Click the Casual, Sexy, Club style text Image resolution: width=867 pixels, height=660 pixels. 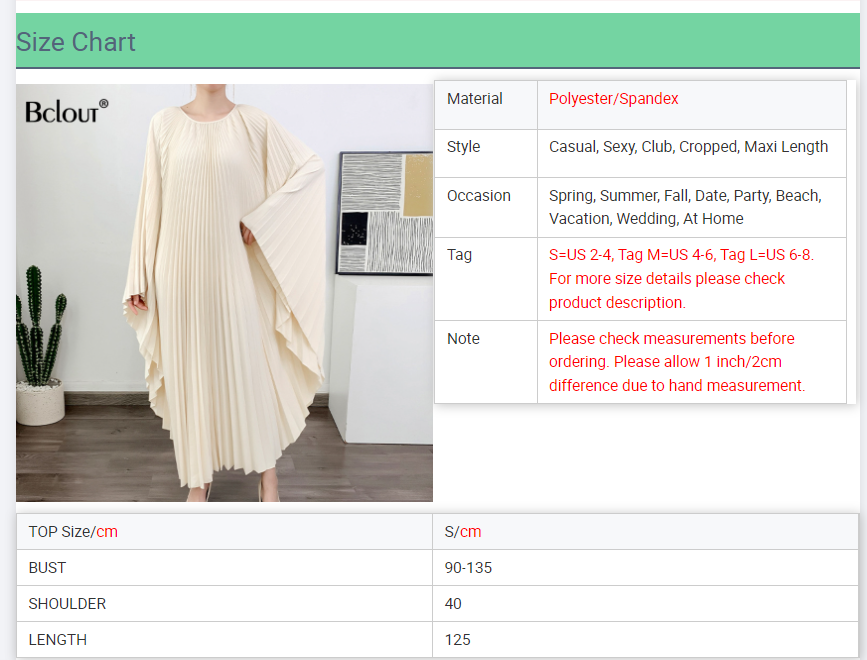click(688, 147)
